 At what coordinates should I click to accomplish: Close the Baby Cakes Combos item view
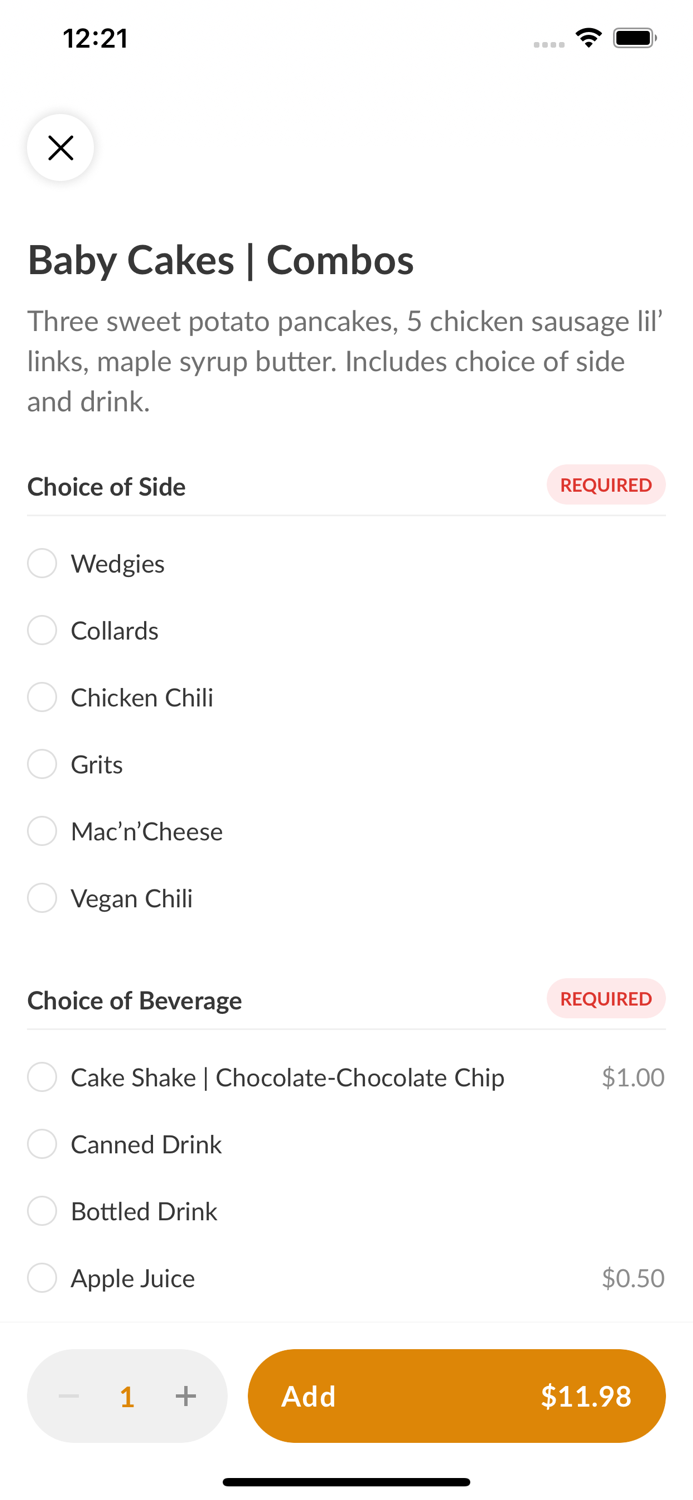[60, 147]
